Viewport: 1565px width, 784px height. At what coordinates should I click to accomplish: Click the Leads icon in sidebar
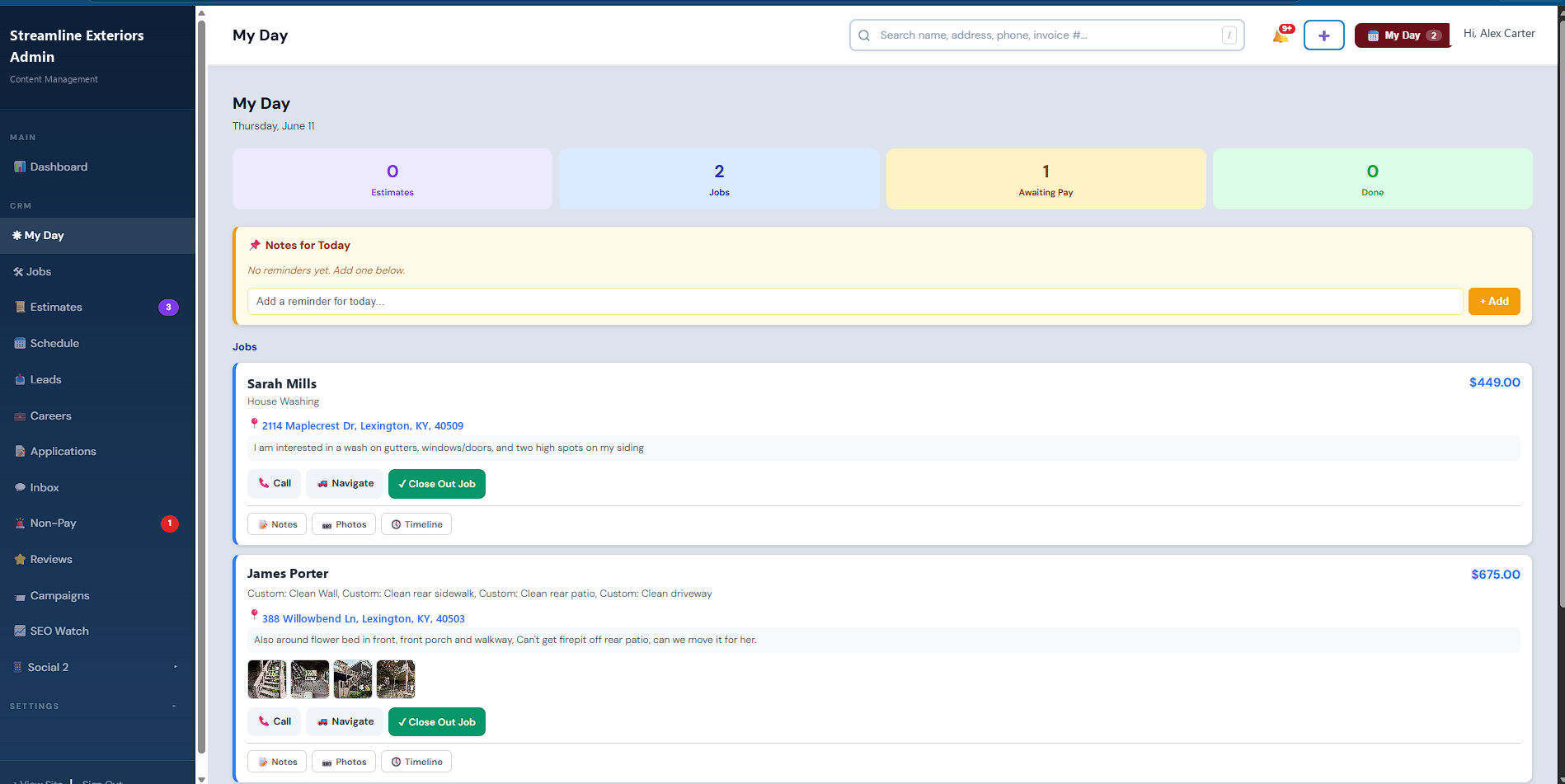20,379
